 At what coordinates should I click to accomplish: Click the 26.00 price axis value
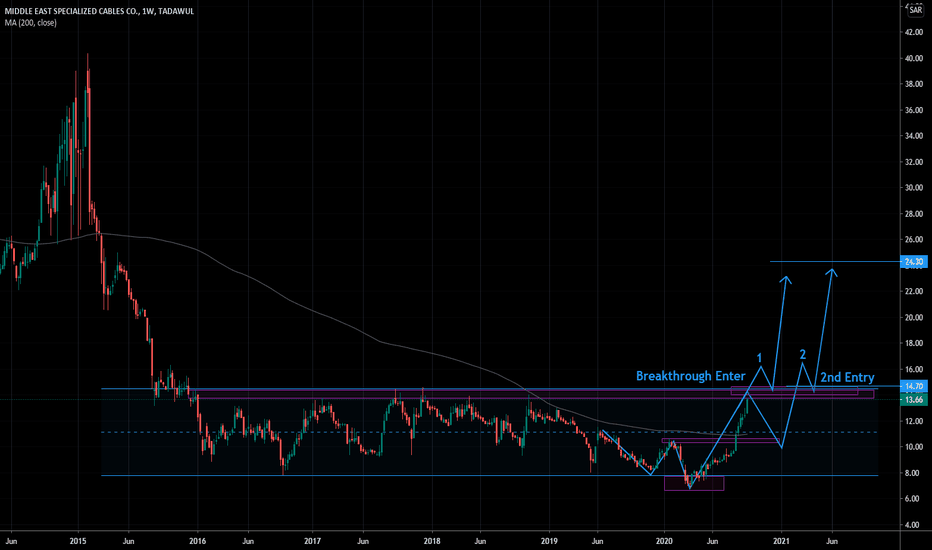tap(914, 240)
